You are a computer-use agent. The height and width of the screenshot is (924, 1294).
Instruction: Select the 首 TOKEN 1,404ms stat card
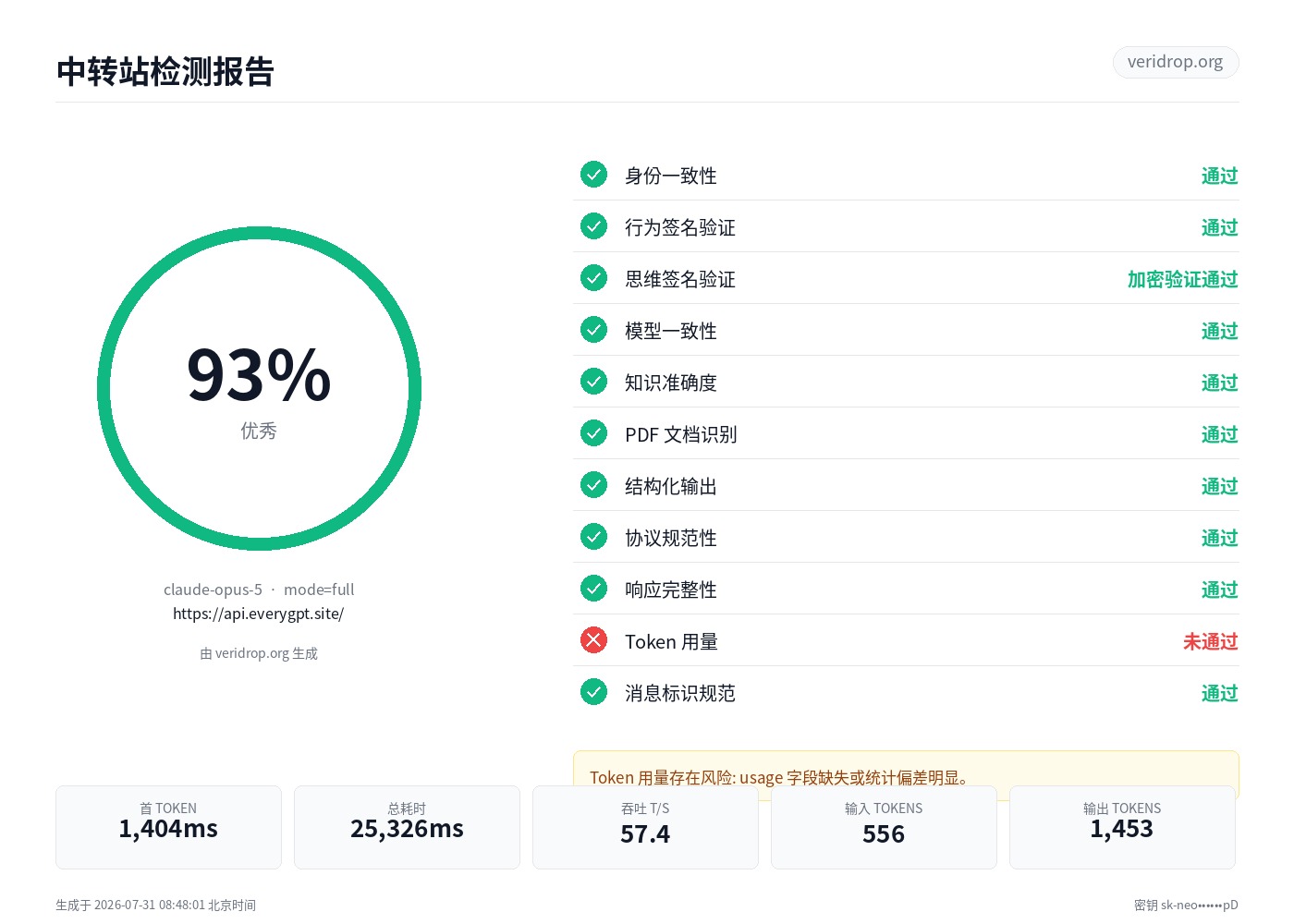[x=168, y=827]
